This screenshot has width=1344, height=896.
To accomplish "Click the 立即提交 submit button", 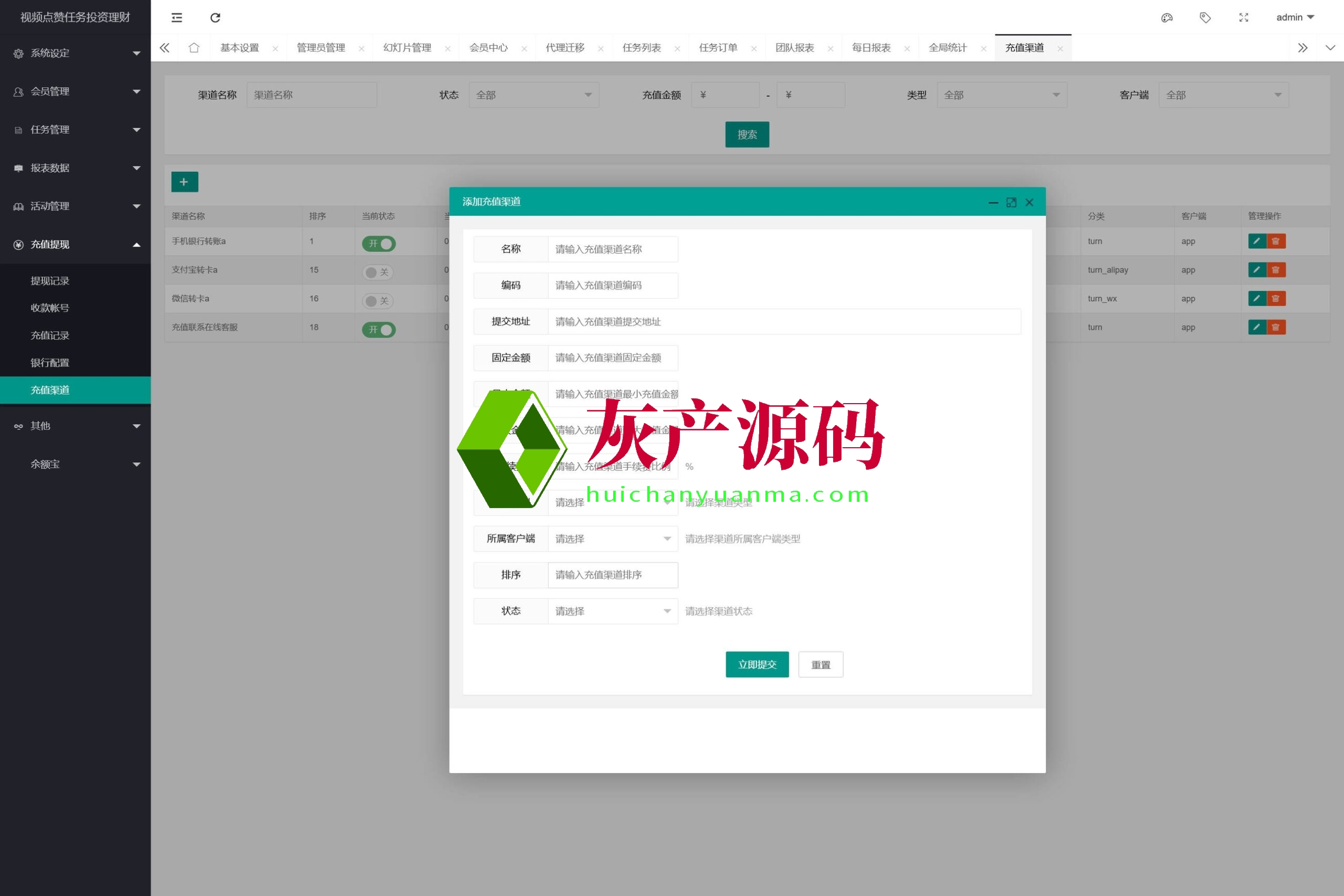I will point(757,665).
